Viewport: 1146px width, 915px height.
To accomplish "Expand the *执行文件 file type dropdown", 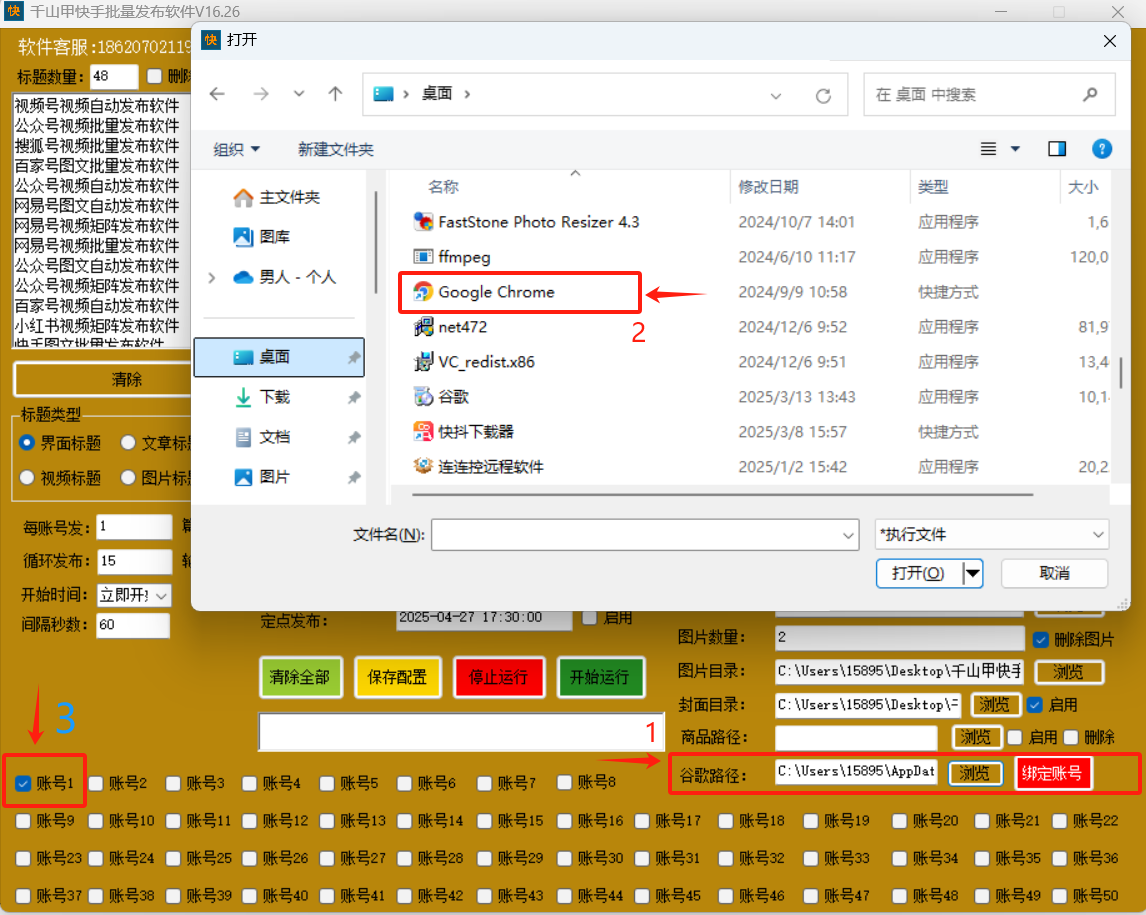I will pyautogui.click(x=991, y=535).
